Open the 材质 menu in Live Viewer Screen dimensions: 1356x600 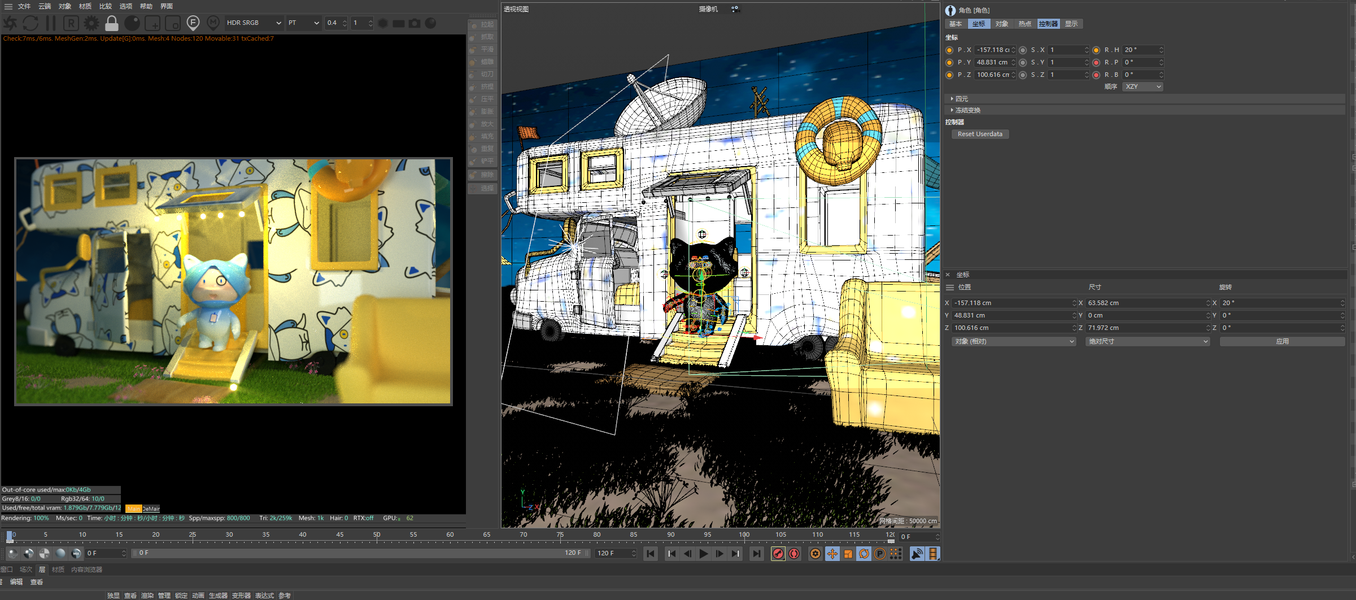tap(85, 6)
